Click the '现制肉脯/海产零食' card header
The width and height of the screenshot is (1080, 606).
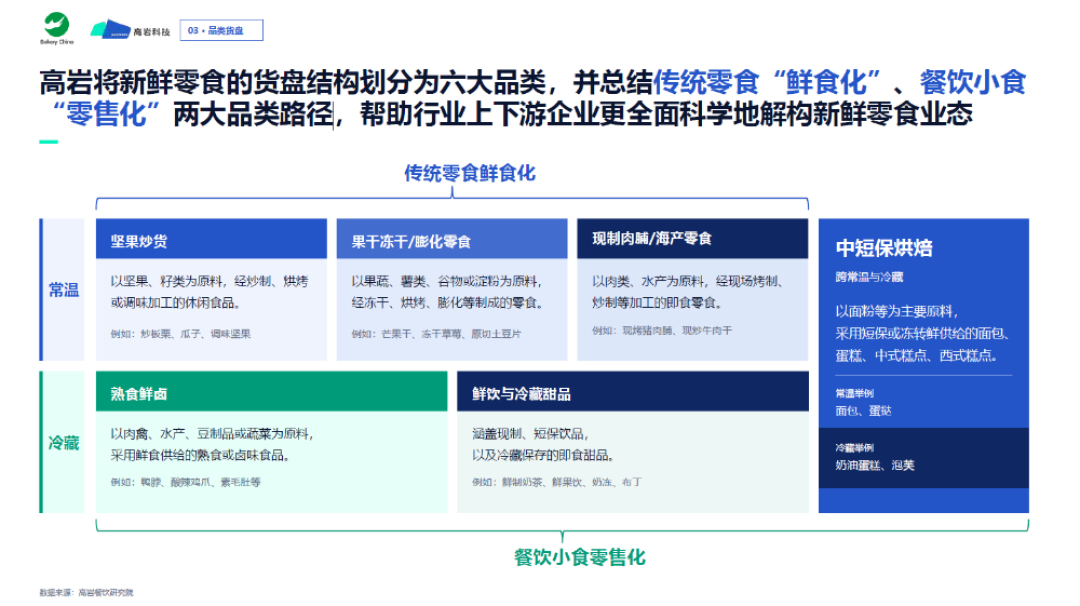692,239
